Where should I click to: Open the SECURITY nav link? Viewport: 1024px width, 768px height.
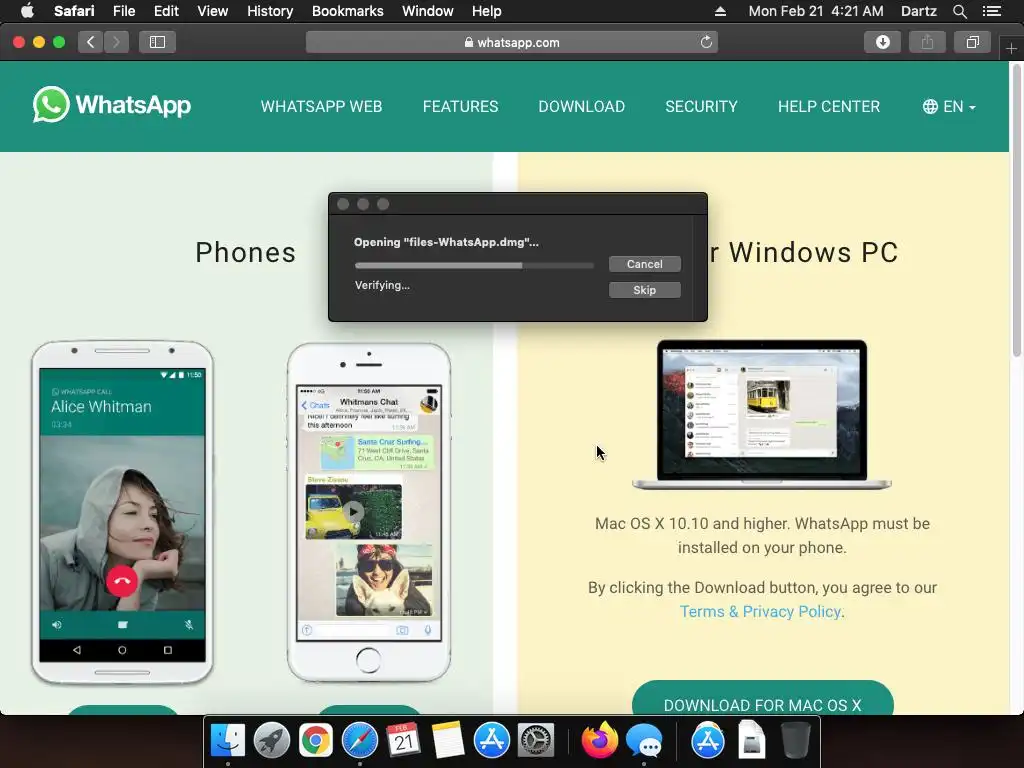coord(701,106)
